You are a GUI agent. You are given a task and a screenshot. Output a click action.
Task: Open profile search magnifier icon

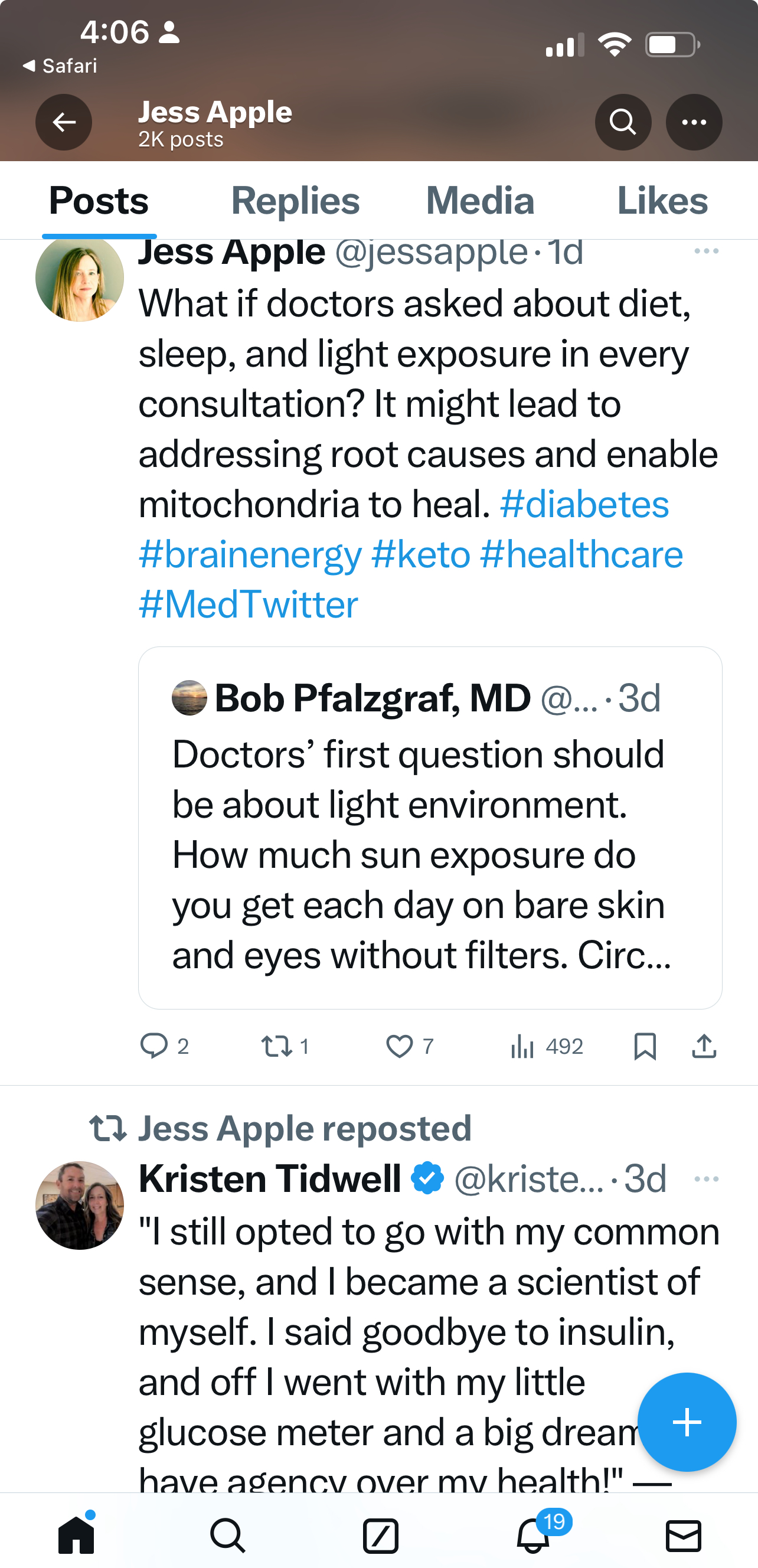pyautogui.click(x=623, y=122)
